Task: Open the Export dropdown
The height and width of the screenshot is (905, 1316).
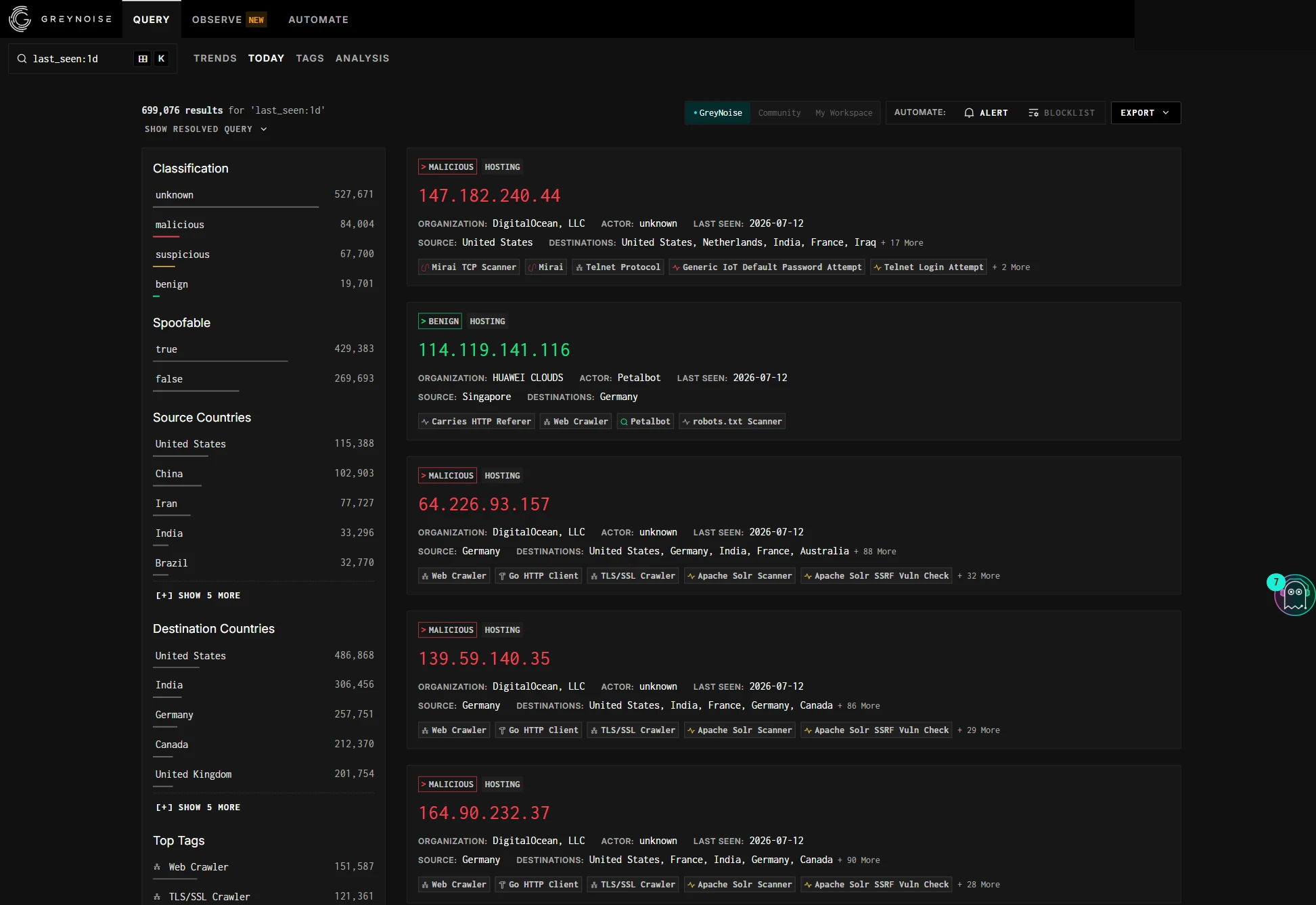Action: tap(1145, 113)
